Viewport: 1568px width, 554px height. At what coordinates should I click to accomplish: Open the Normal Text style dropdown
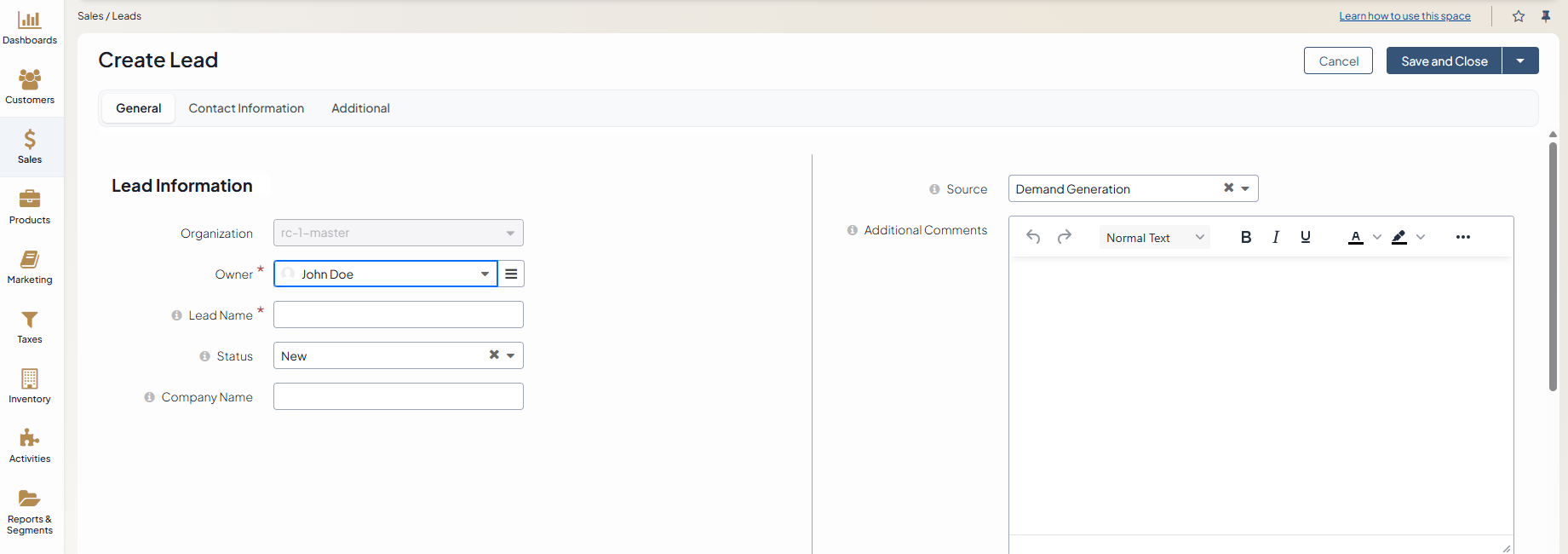(1154, 238)
